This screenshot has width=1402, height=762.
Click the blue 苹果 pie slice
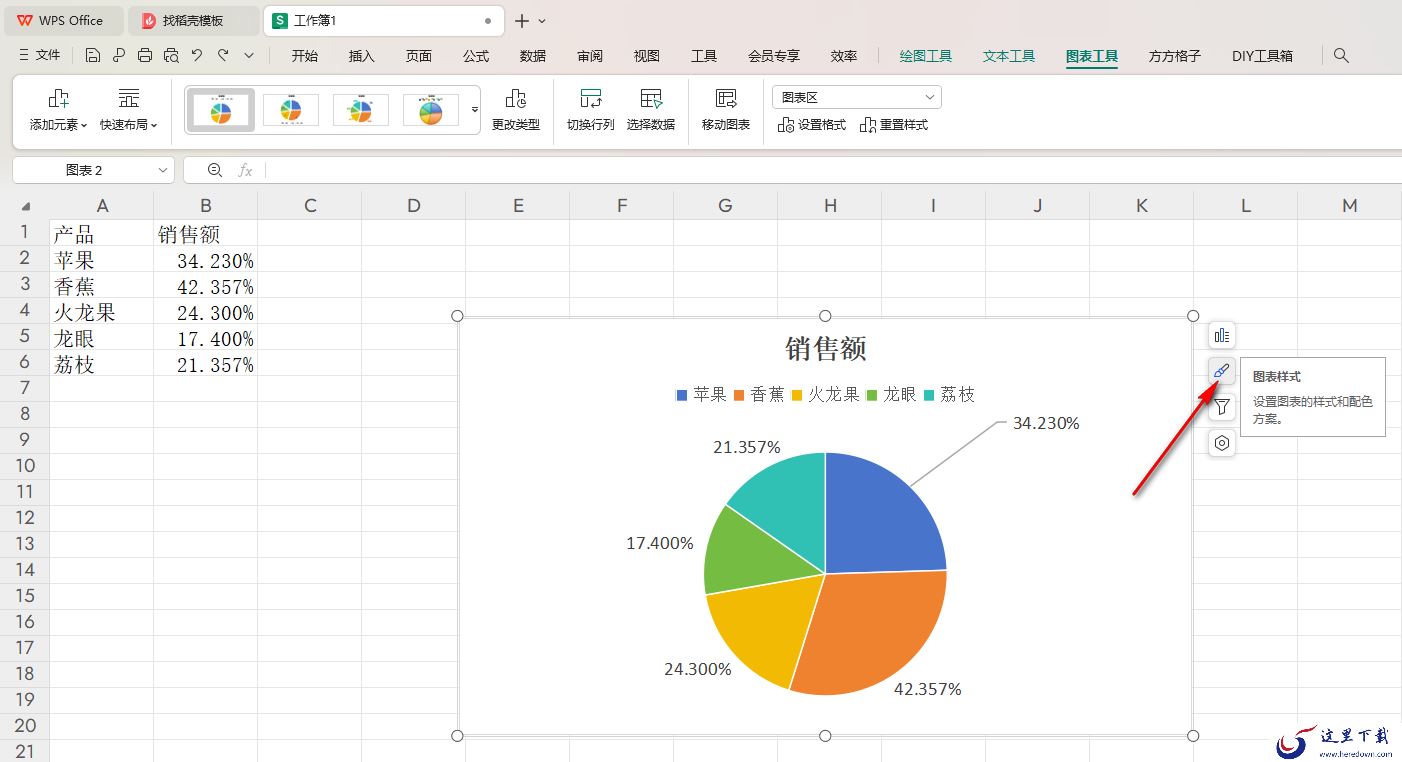(x=880, y=520)
